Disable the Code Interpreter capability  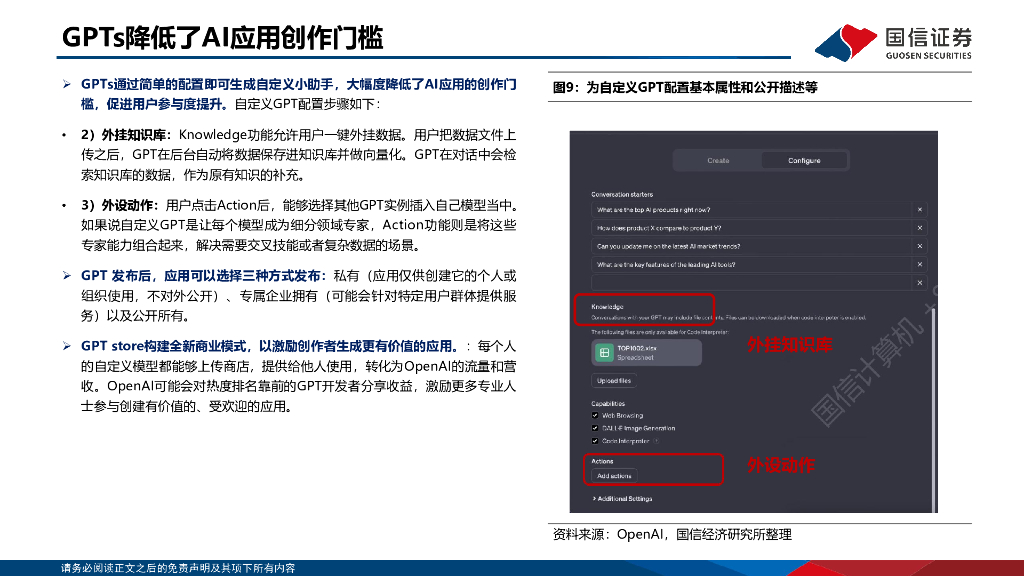coord(594,438)
